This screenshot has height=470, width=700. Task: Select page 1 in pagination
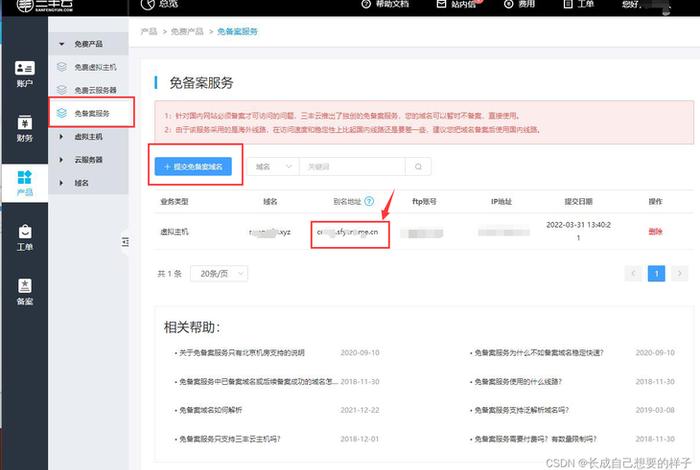coord(656,273)
